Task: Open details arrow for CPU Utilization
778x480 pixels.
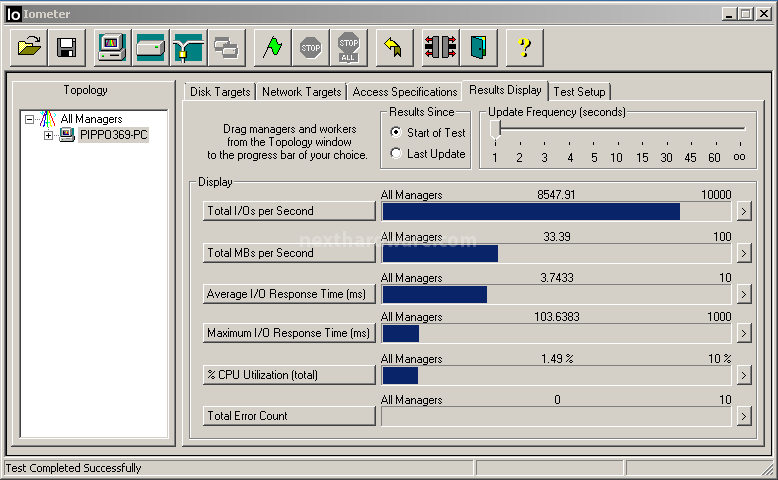Action: pos(743,375)
